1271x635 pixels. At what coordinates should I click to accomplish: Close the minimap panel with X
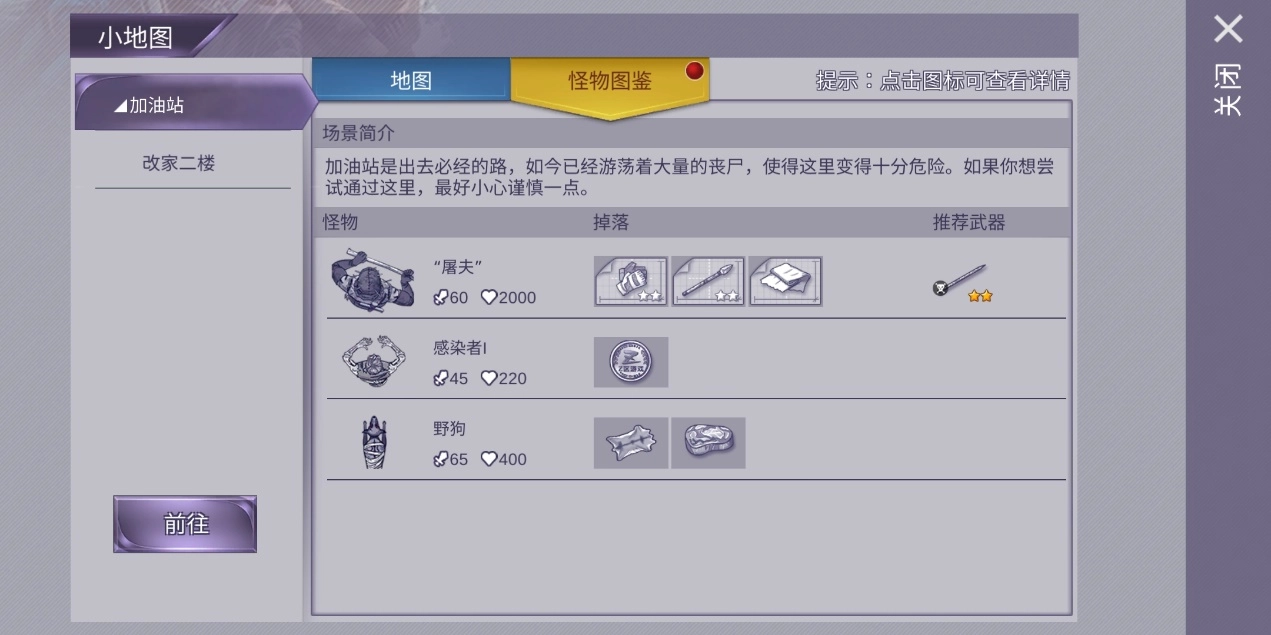(x=1228, y=29)
